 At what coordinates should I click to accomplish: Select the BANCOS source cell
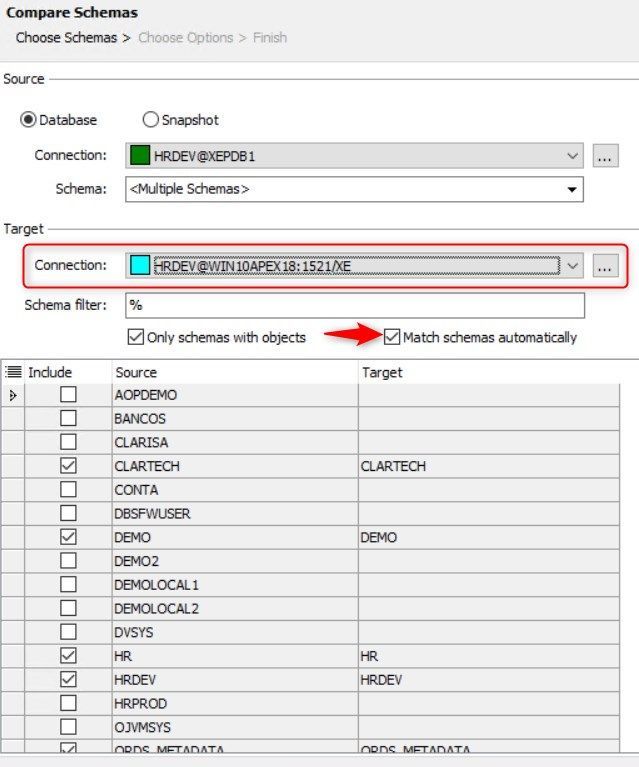(235, 419)
